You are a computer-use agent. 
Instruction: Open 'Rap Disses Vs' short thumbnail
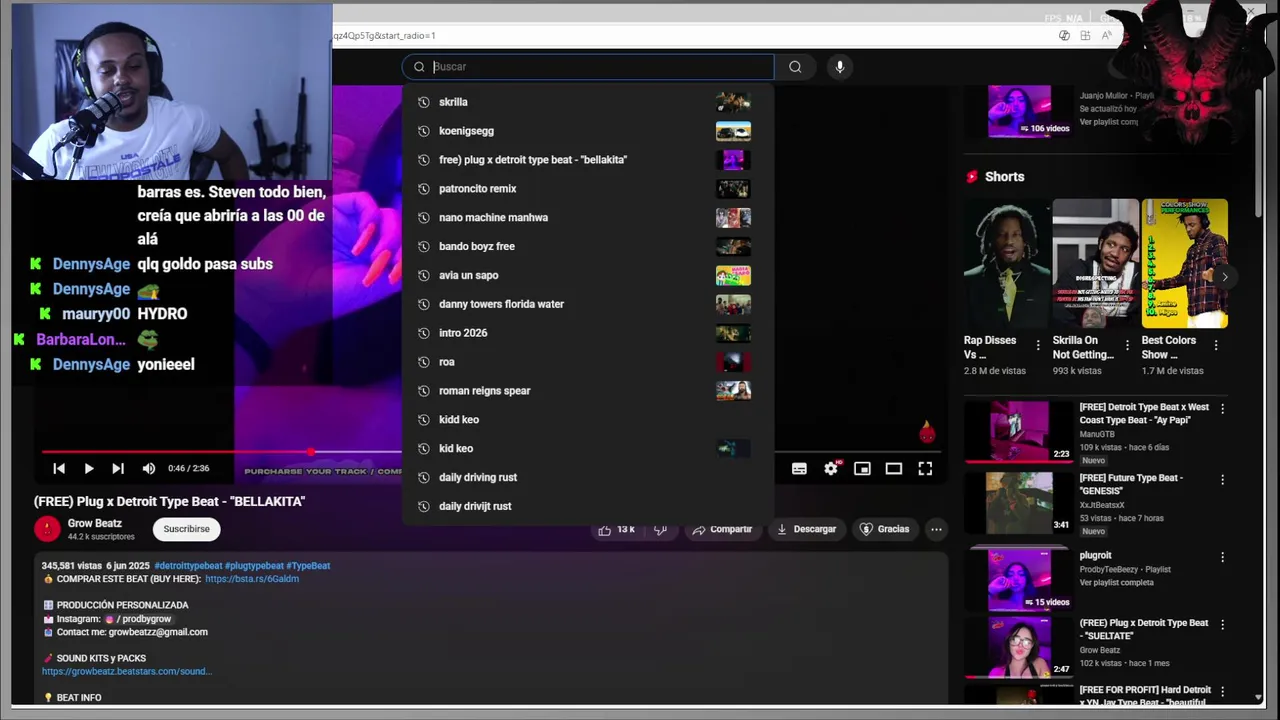pos(1006,264)
